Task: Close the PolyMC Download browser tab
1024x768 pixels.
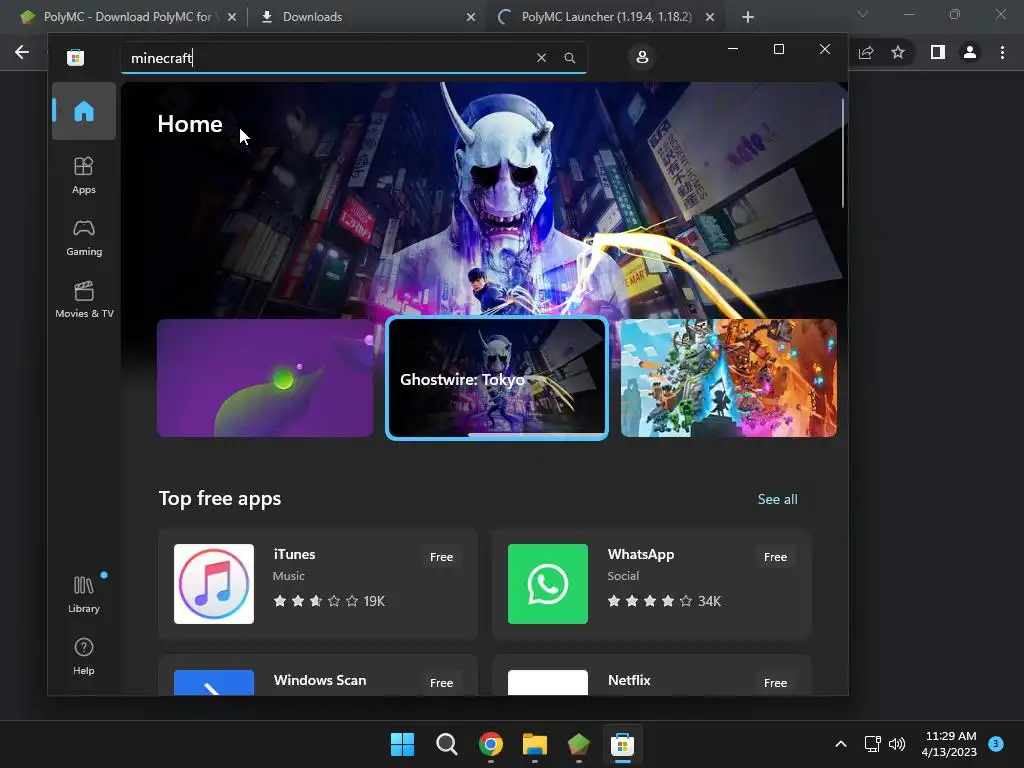Action: click(x=232, y=17)
